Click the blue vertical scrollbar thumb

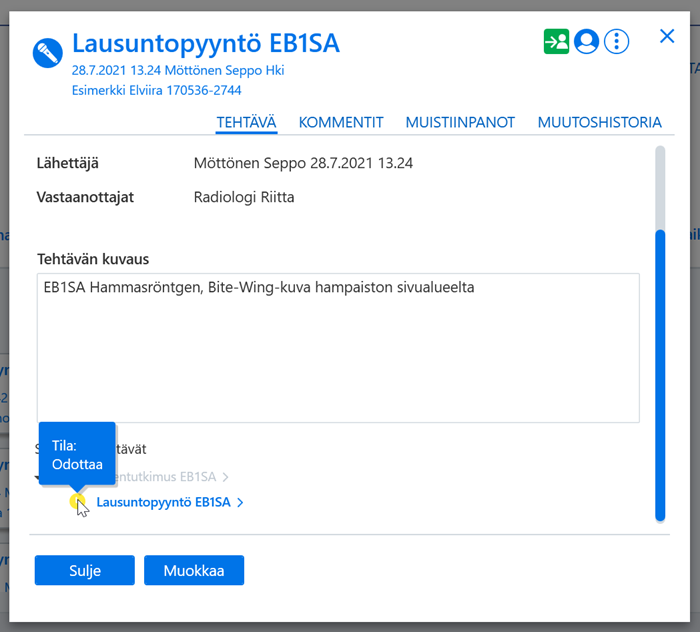coord(660,375)
